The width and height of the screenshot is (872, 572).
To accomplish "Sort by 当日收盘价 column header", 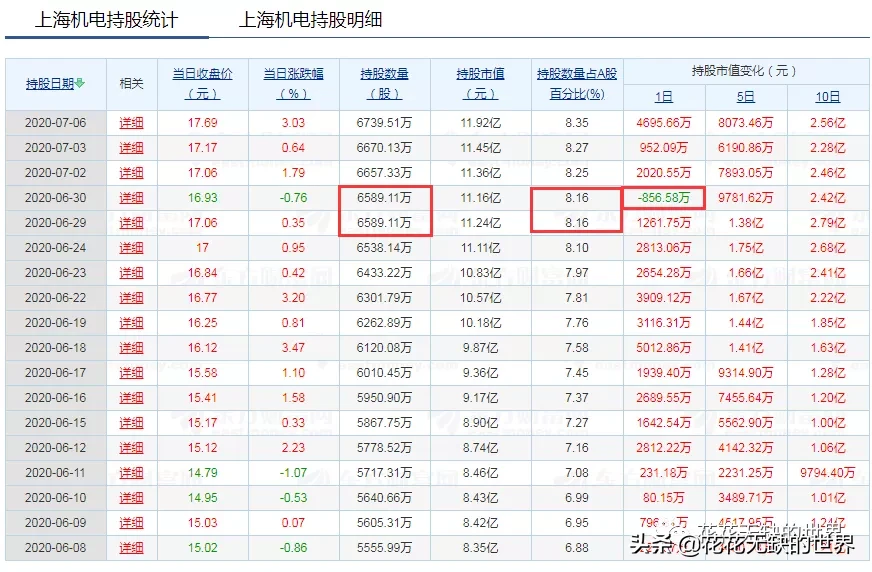I will tap(202, 83).
